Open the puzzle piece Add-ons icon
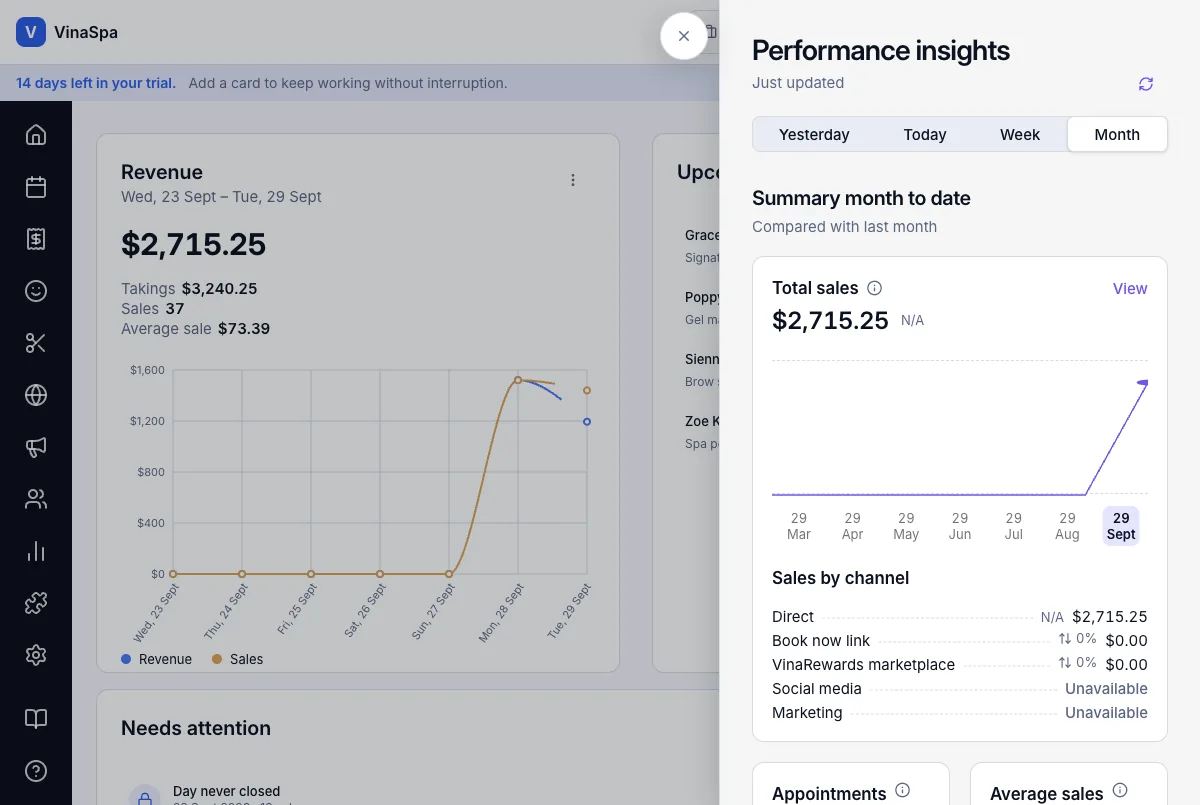Screen dimensions: 1200x805 [x=36, y=603]
